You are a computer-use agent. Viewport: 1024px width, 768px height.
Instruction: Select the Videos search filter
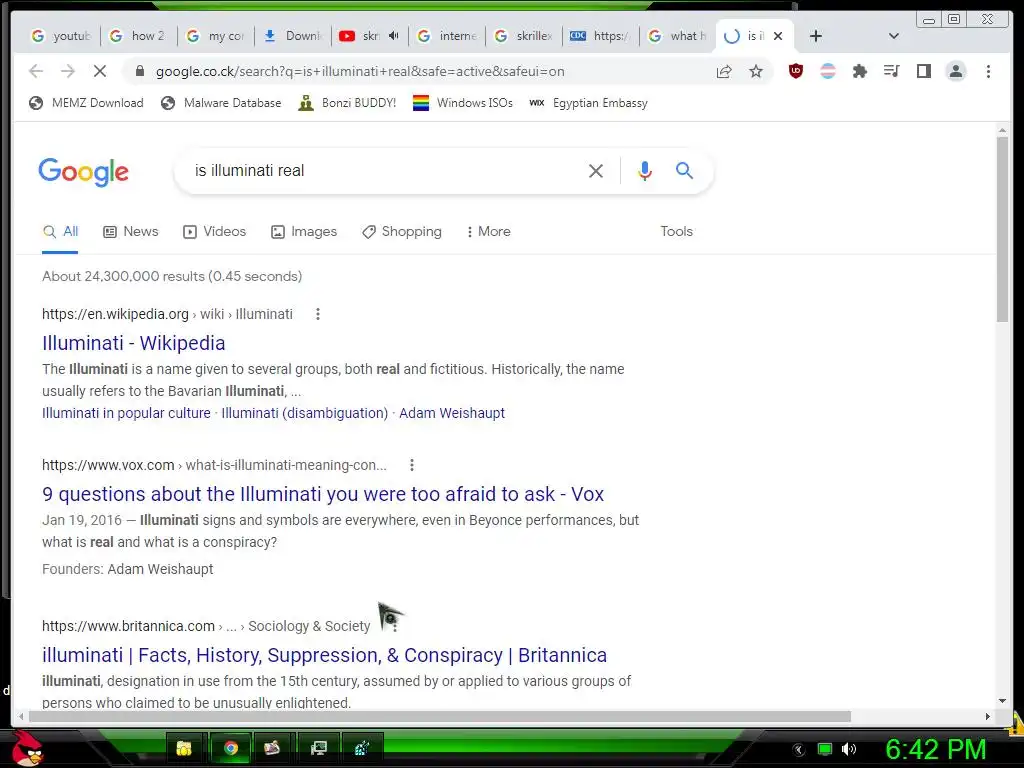(x=215, y=231)
